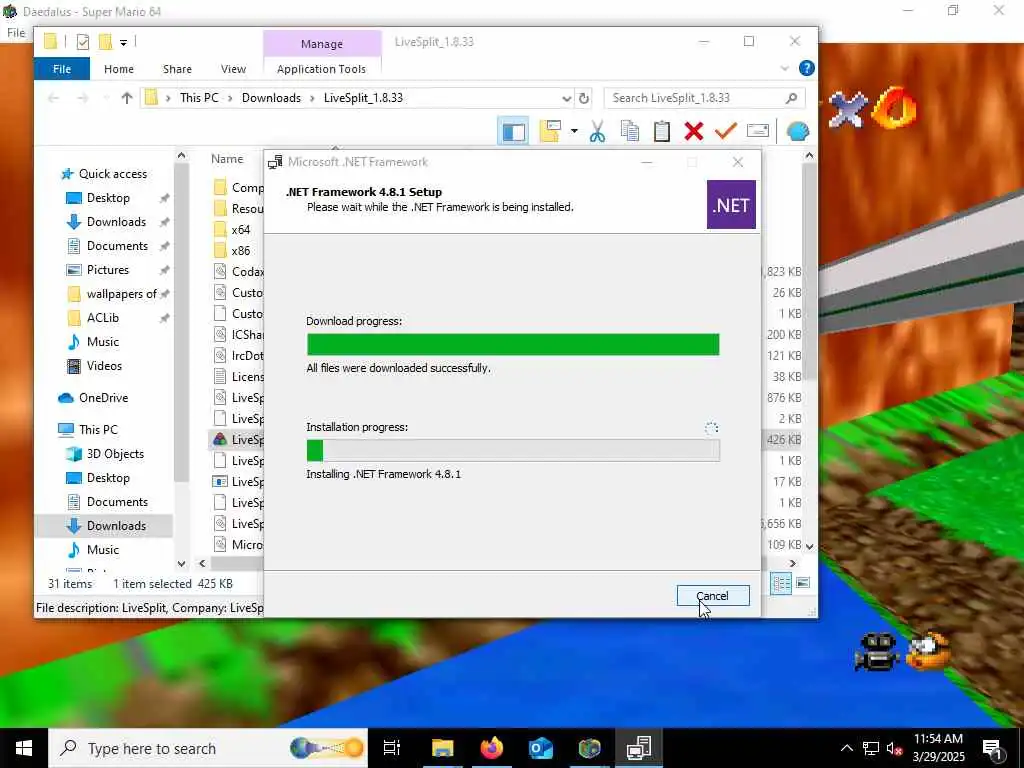Open File menu in Daedalus window

click(16, 33)
